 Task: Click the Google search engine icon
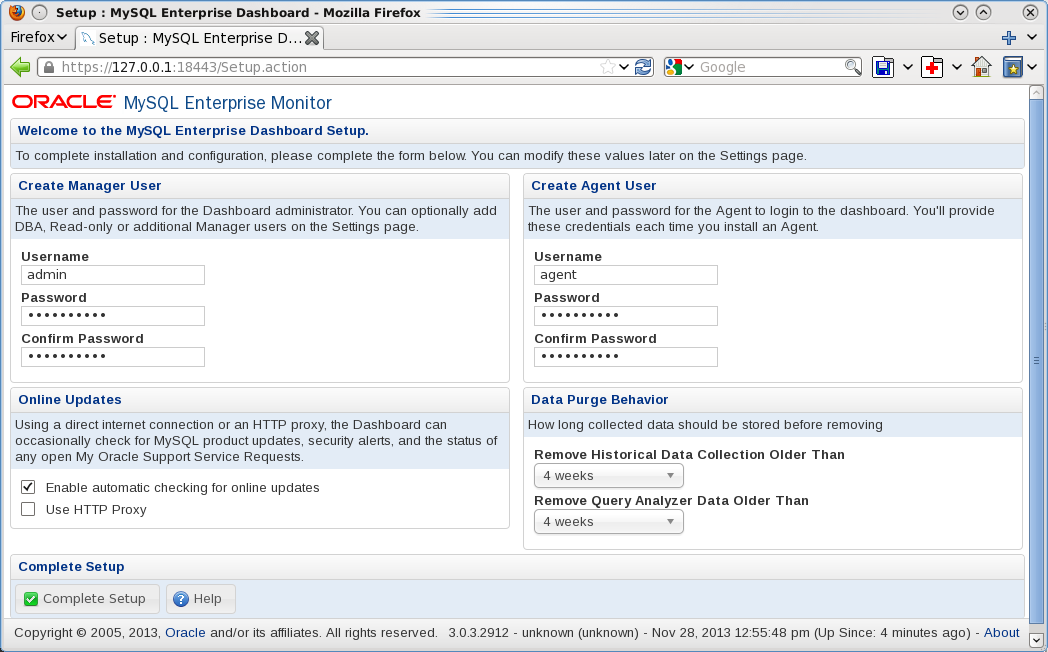point(674,67)
